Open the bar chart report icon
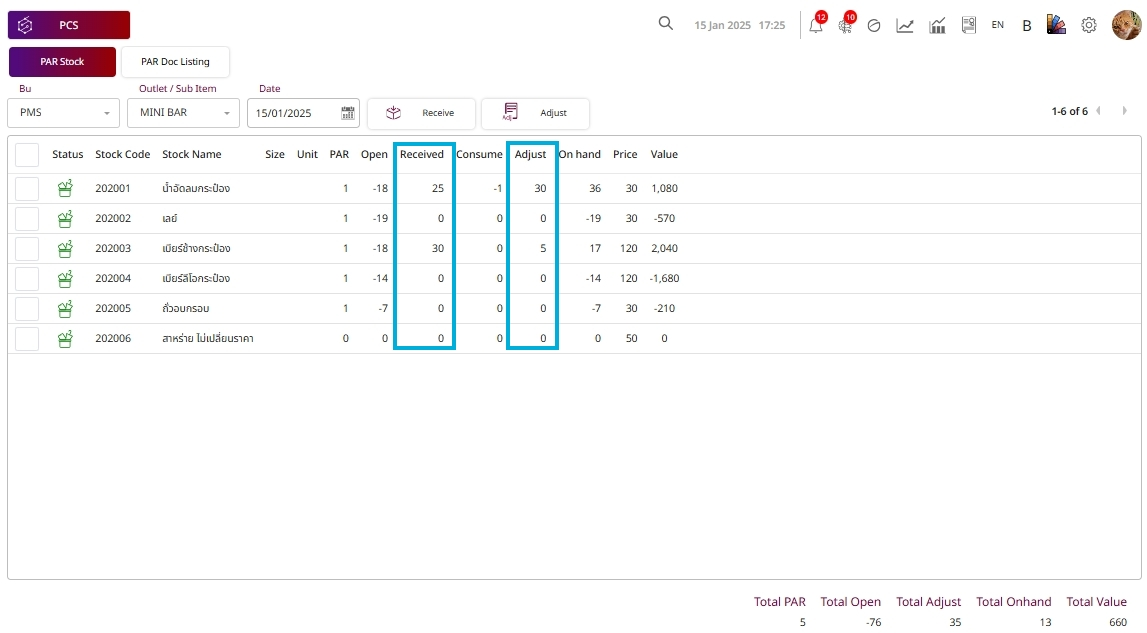This screenshot has width=1147, height=633. pos(937,26)
